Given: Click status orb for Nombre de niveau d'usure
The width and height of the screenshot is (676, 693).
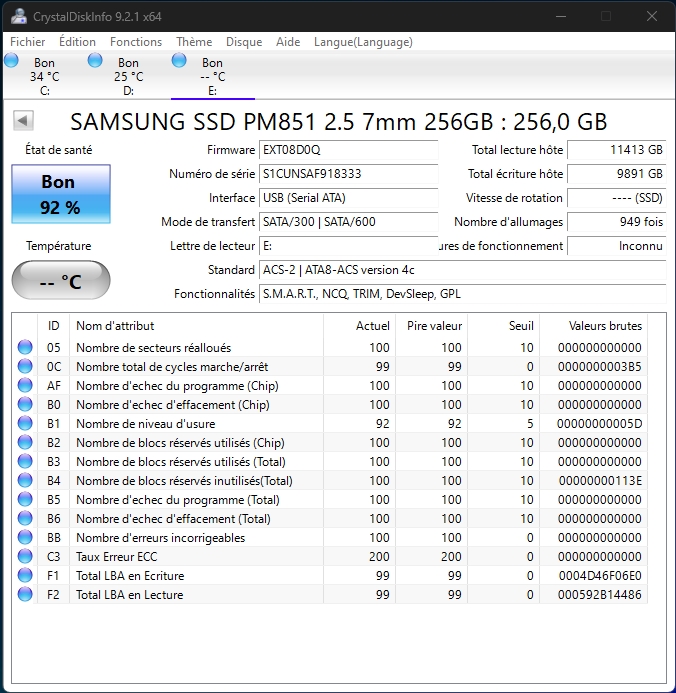Looking at the screenshot, I should pyautogui.click(x=25, y=424).
